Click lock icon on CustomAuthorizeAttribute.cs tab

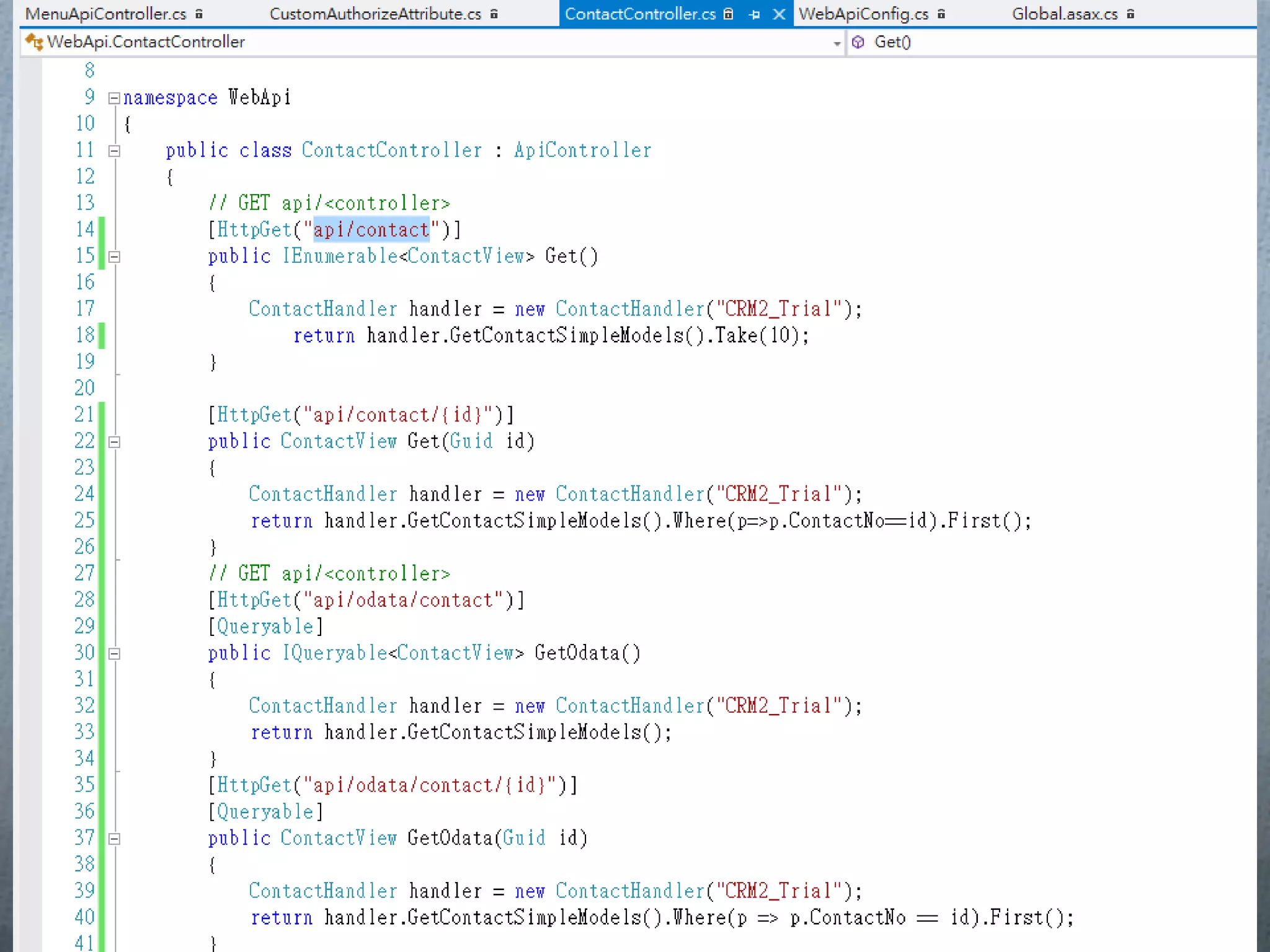tap(494, 14)
